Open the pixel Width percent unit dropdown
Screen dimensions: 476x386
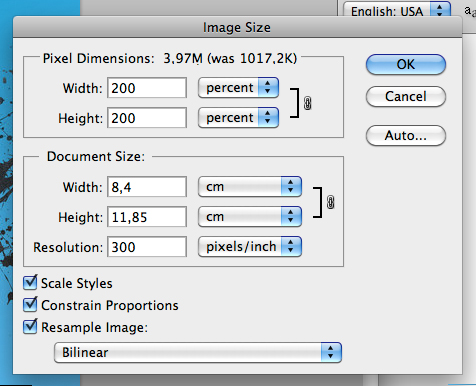point(238,88)
